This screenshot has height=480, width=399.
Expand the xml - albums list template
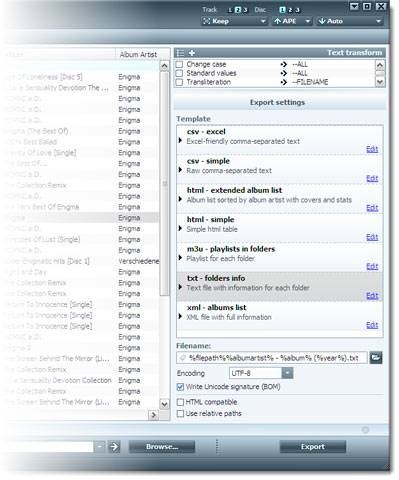pyautogui.click(x=180, y=317)
